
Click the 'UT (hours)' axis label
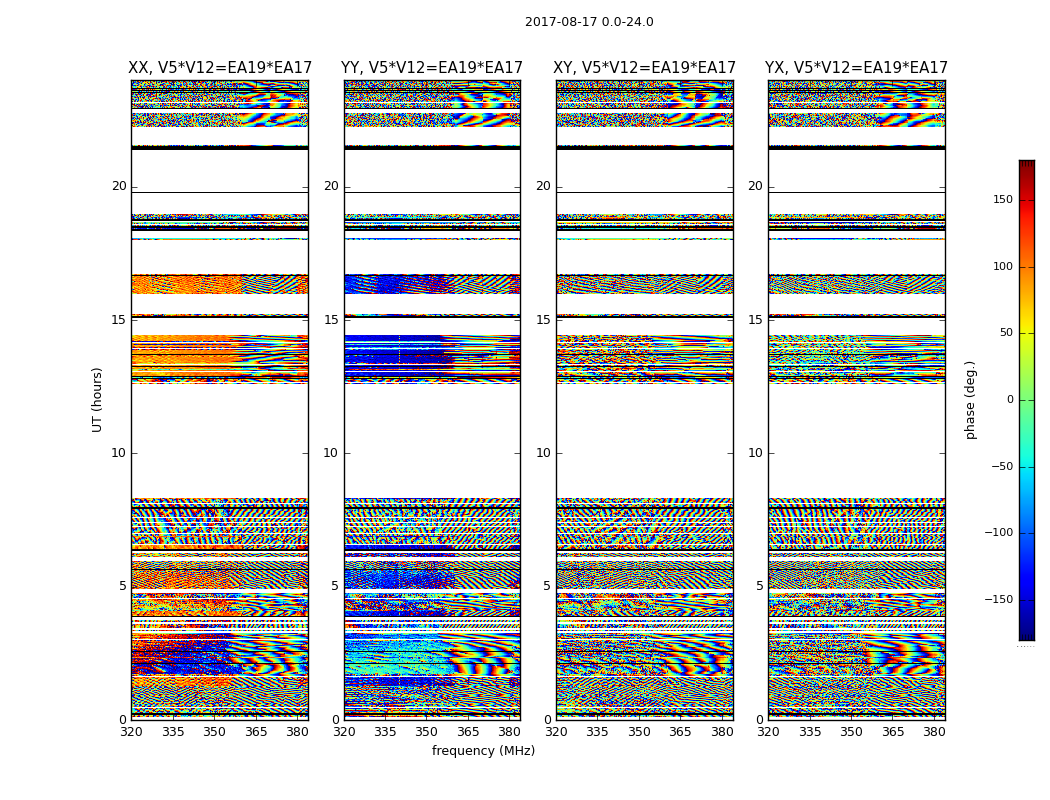(x=97, y=400)
